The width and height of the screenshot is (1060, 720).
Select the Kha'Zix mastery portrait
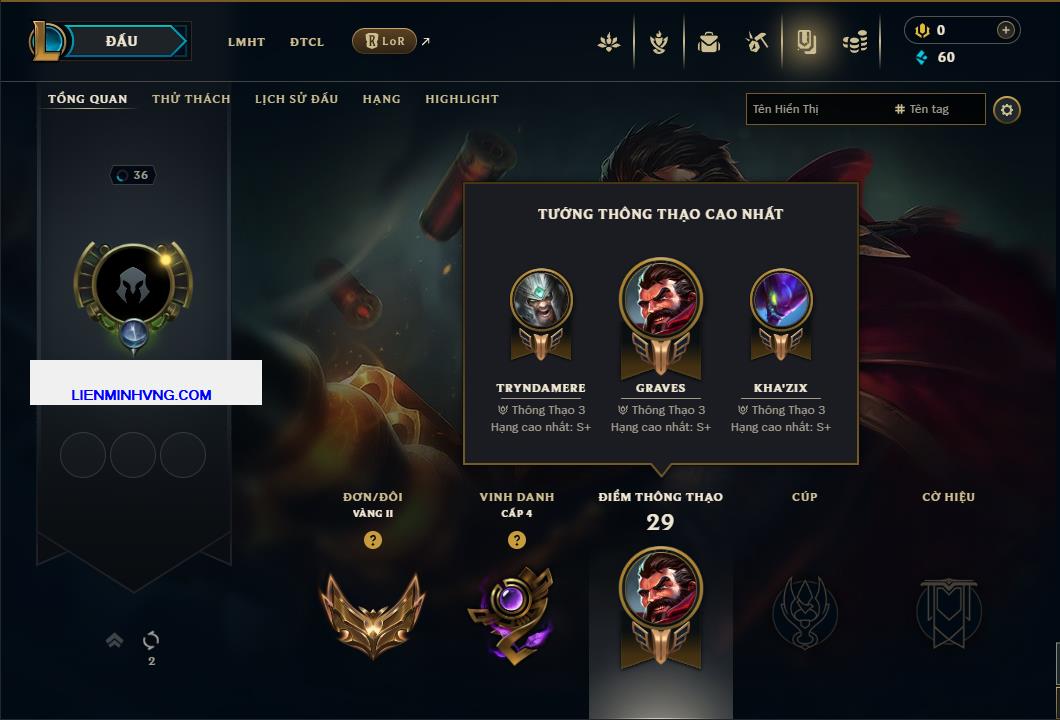tap(781, 299)
